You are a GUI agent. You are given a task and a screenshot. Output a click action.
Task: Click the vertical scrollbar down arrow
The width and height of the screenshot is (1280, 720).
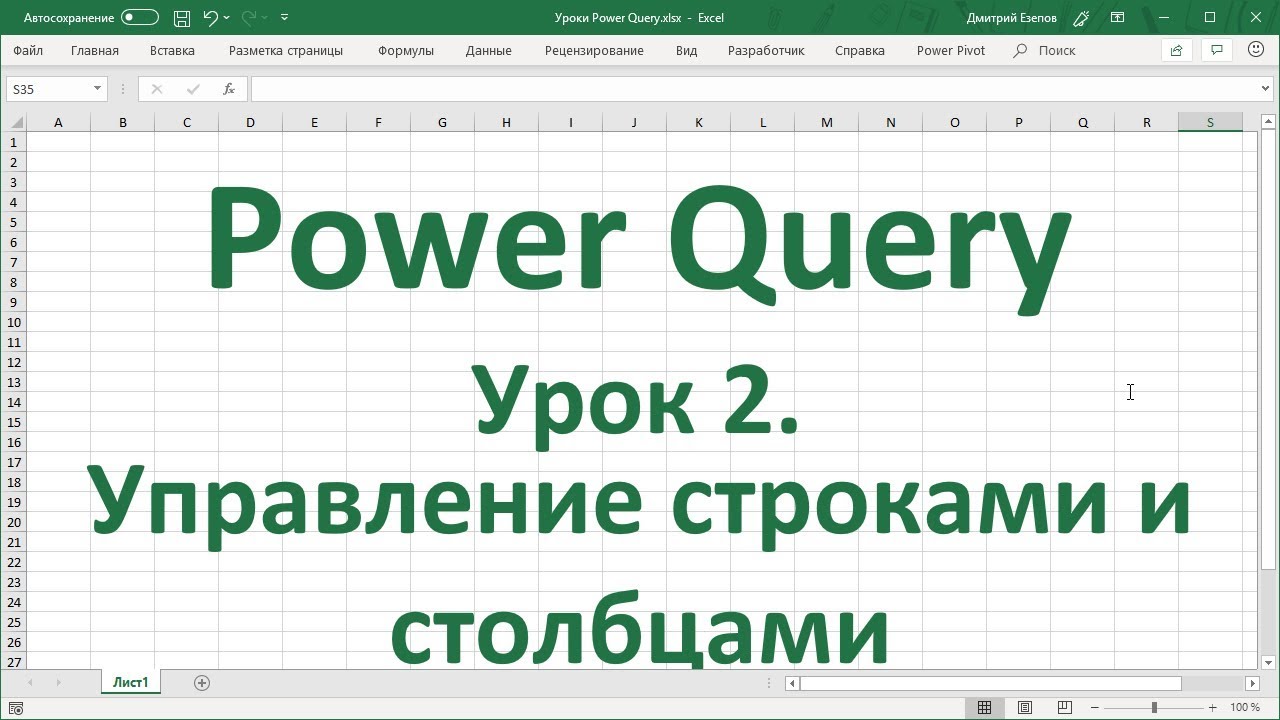pyautogui.click(x=1268, y=662)
